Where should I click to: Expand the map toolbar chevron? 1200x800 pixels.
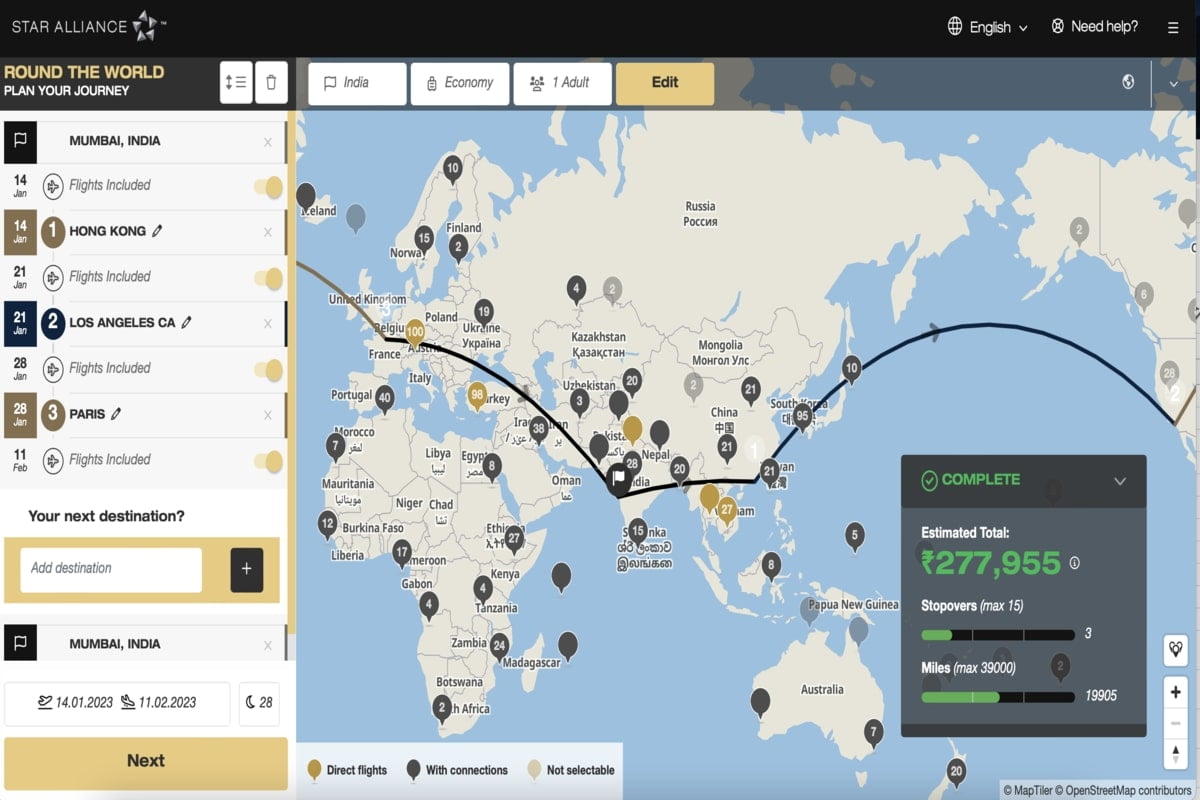1173,82
